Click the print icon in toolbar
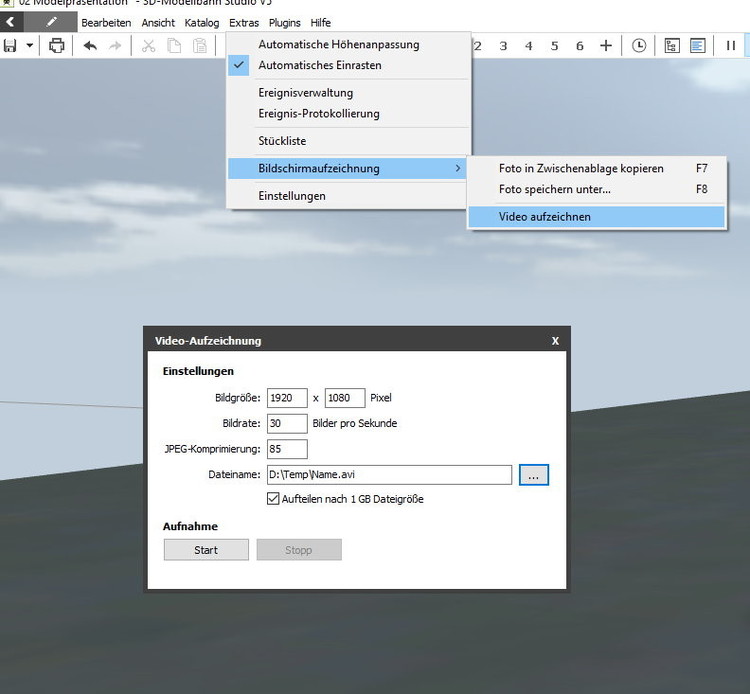 point(57,46)
